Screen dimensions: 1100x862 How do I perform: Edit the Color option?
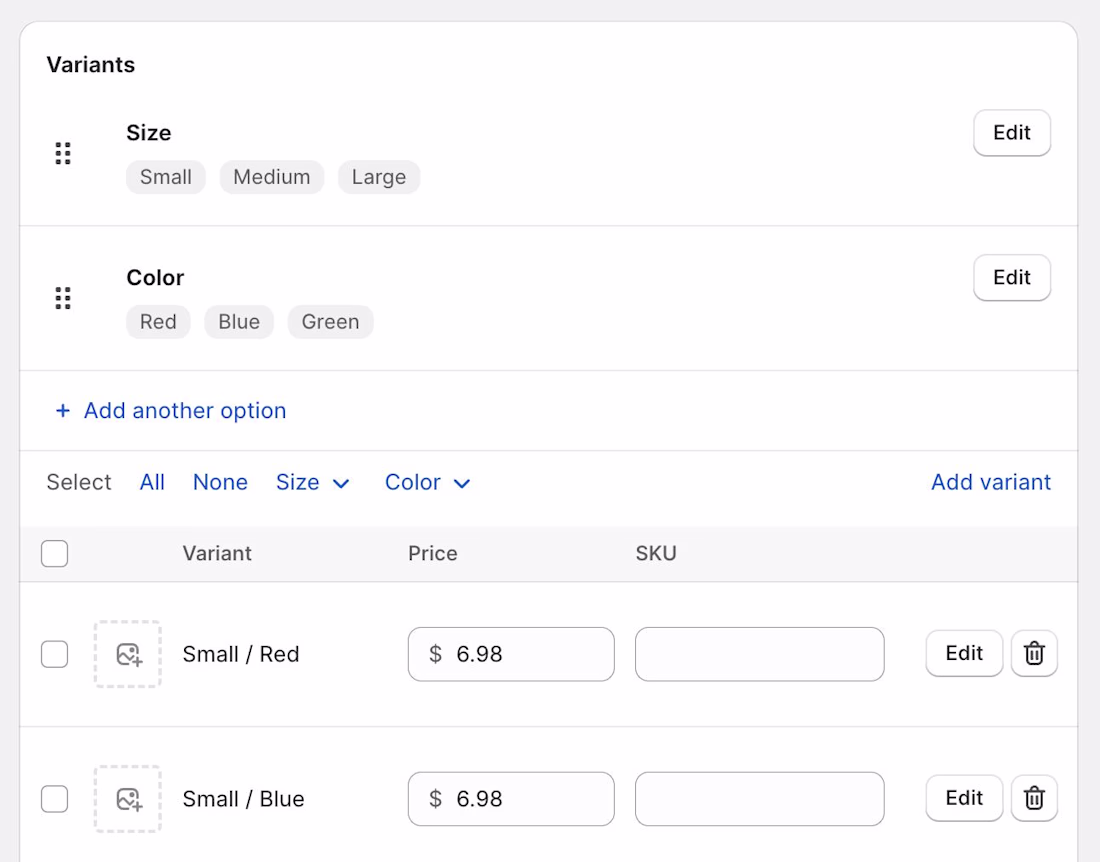coord(1012,278)
